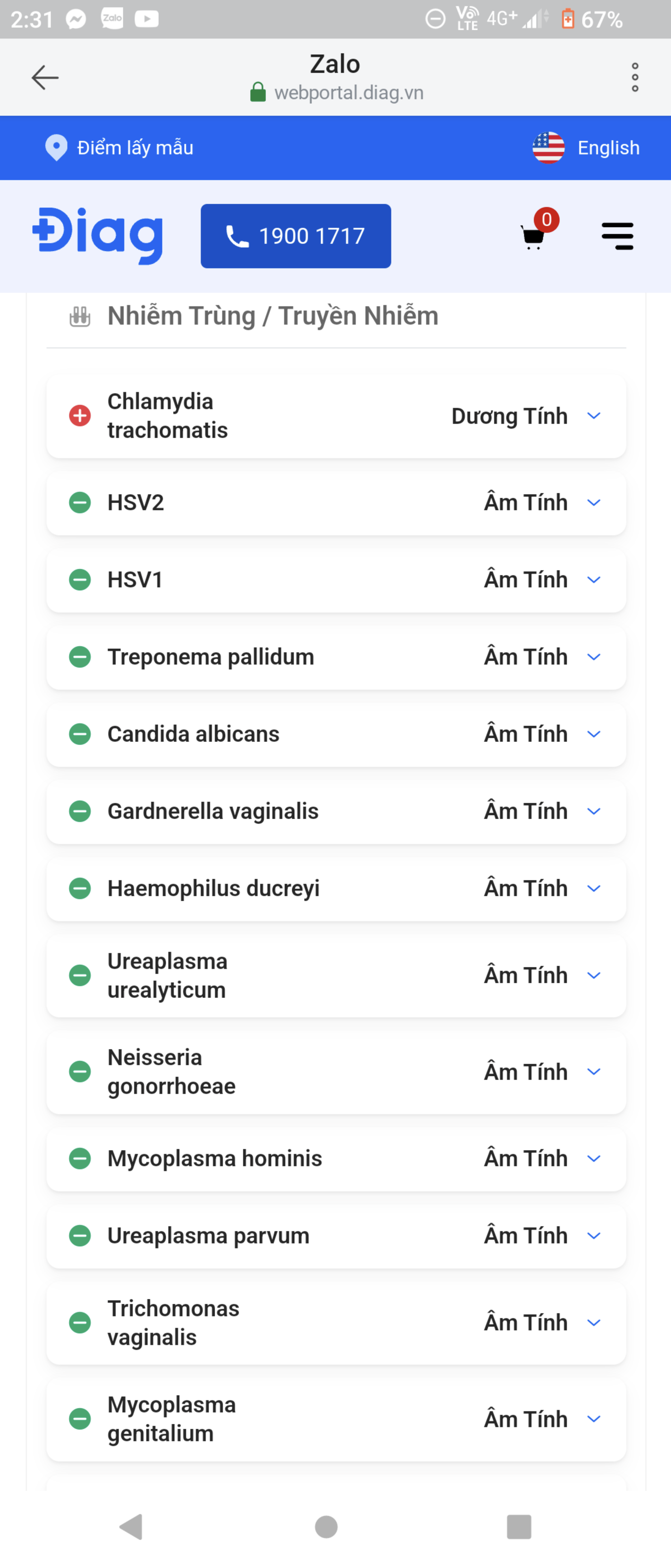Viewport: 671px width, 1568px height.
Task: Tap the Diag logo
Action: [x=98, y=236]
